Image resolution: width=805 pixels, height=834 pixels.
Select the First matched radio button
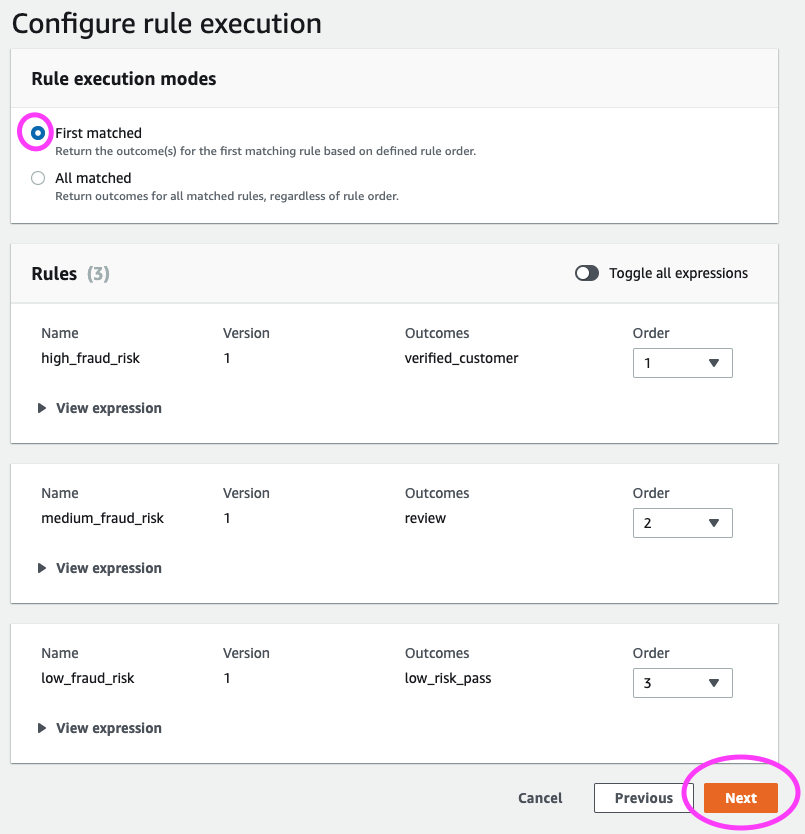(38, 133)
